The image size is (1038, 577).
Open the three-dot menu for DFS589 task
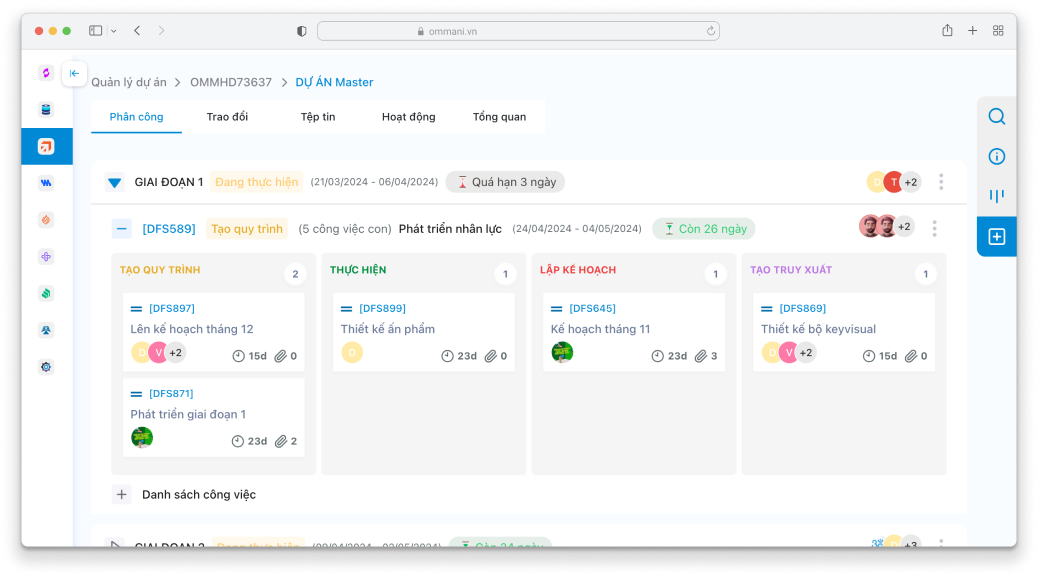(934, 229)
